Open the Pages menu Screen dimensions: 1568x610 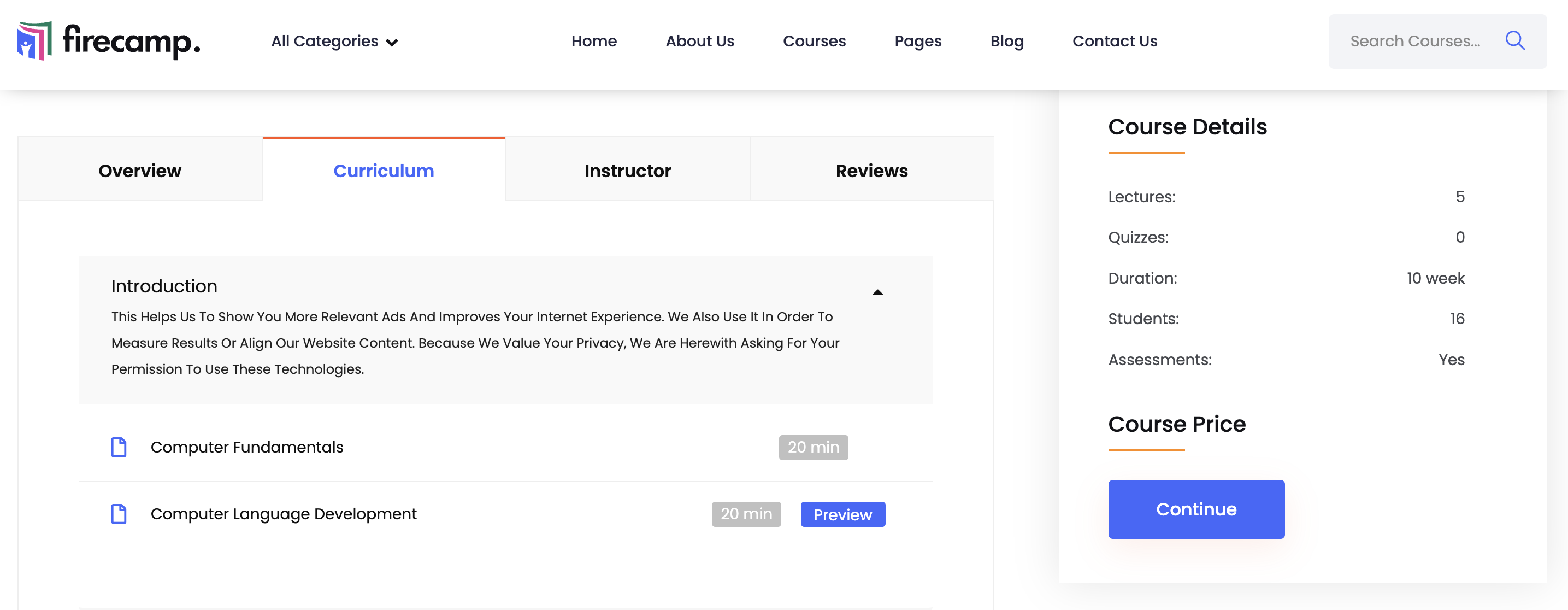click(x=917, y=42)
